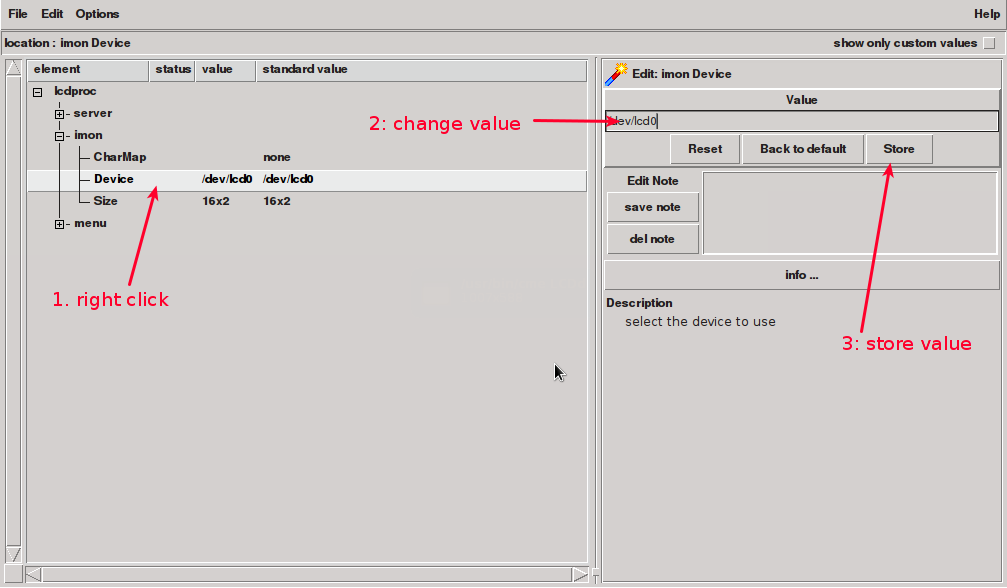Open the info ... button
The width and height of the screenshot is (1007, 588).
pyautogui.click(x=801, y=275)
